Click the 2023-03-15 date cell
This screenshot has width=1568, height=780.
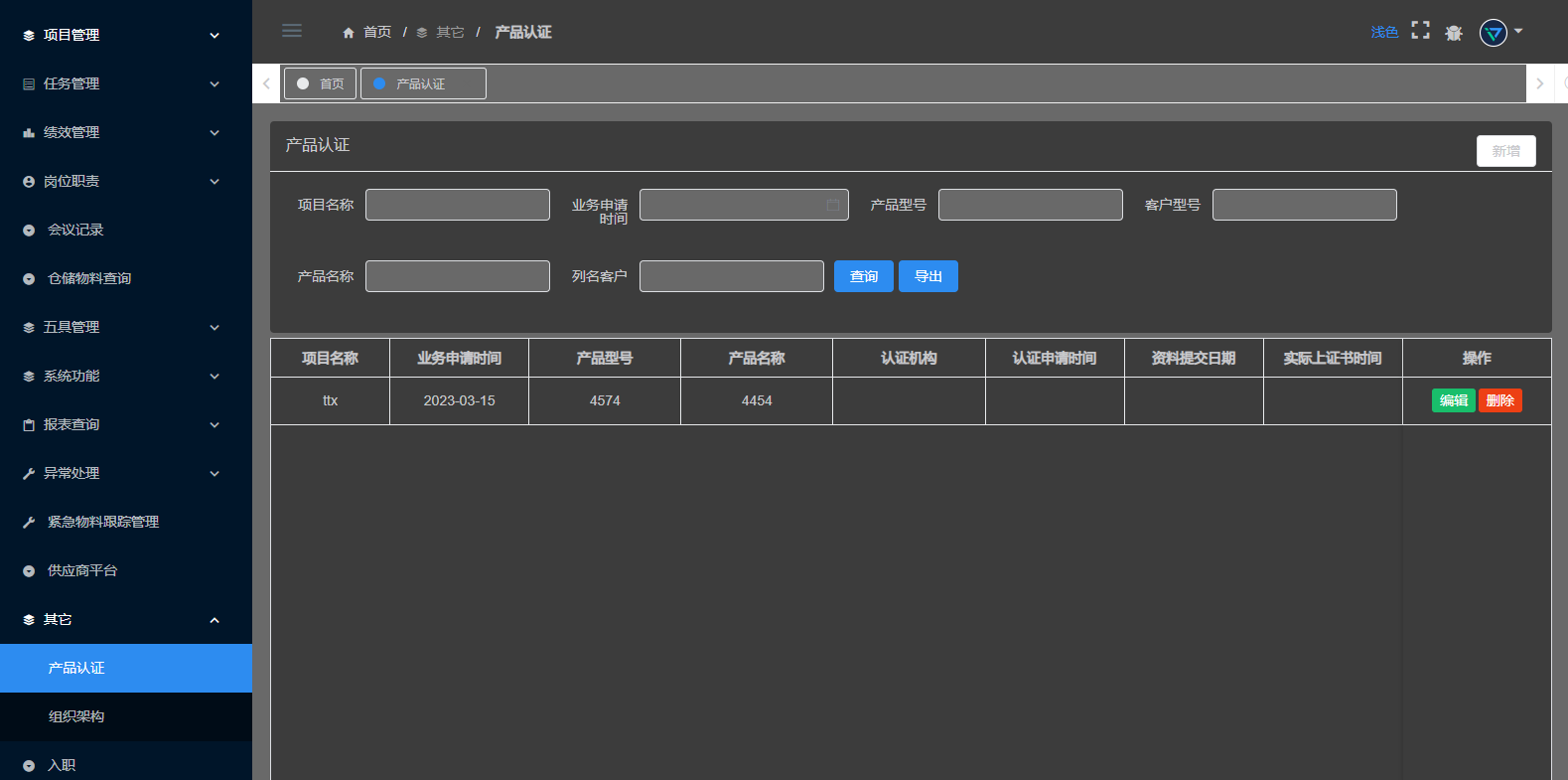[460, 400]
